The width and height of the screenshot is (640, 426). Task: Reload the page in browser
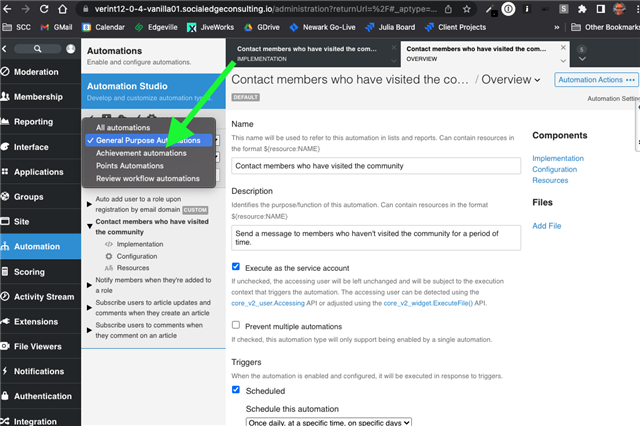(44, 9)
